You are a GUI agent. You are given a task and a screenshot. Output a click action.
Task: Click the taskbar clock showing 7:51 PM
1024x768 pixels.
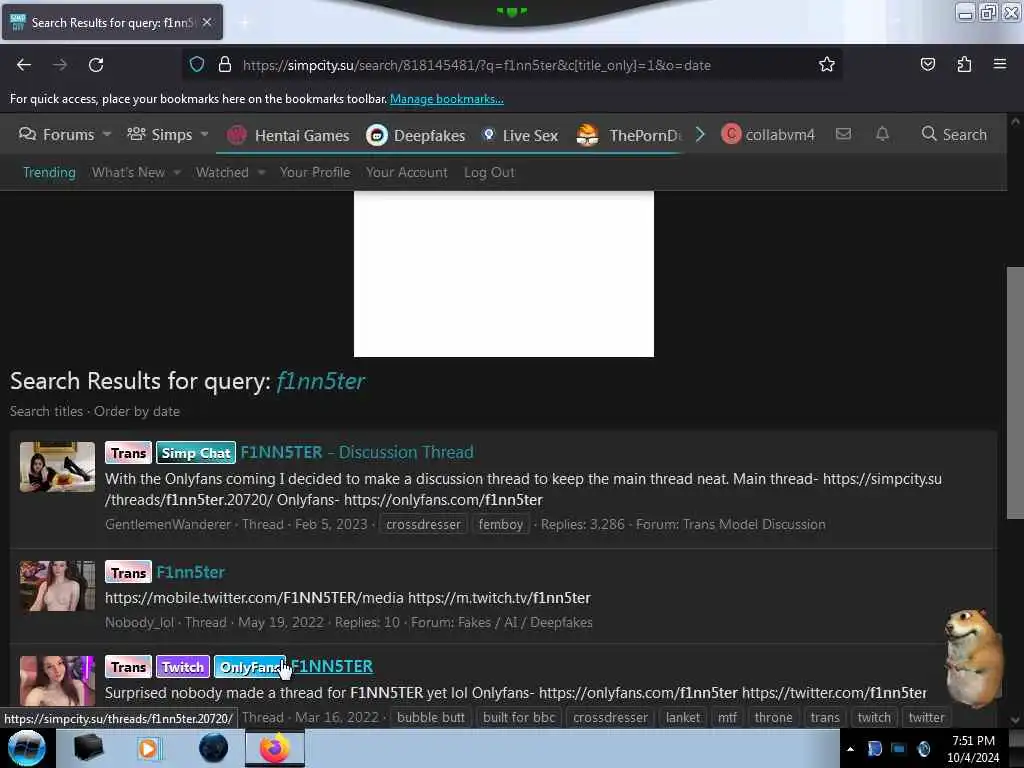[973, 749]
